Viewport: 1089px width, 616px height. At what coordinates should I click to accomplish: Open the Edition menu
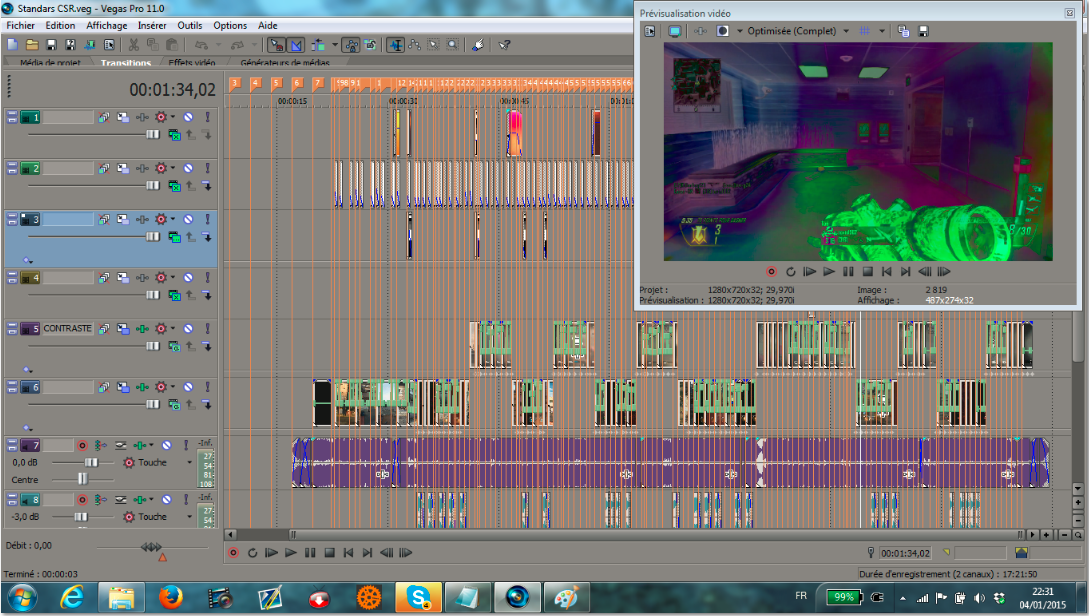pos(60,25)
